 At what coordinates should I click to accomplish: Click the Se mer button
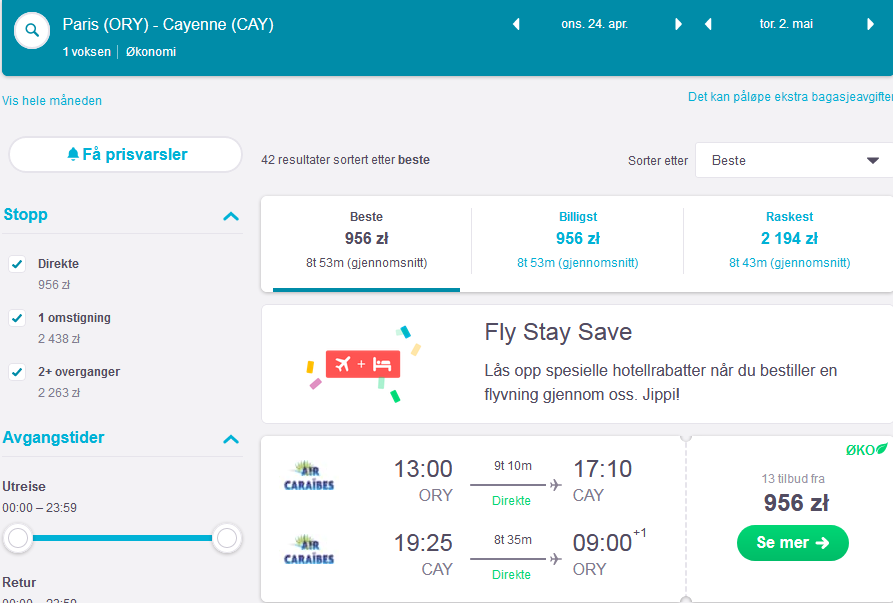[793, 543]
